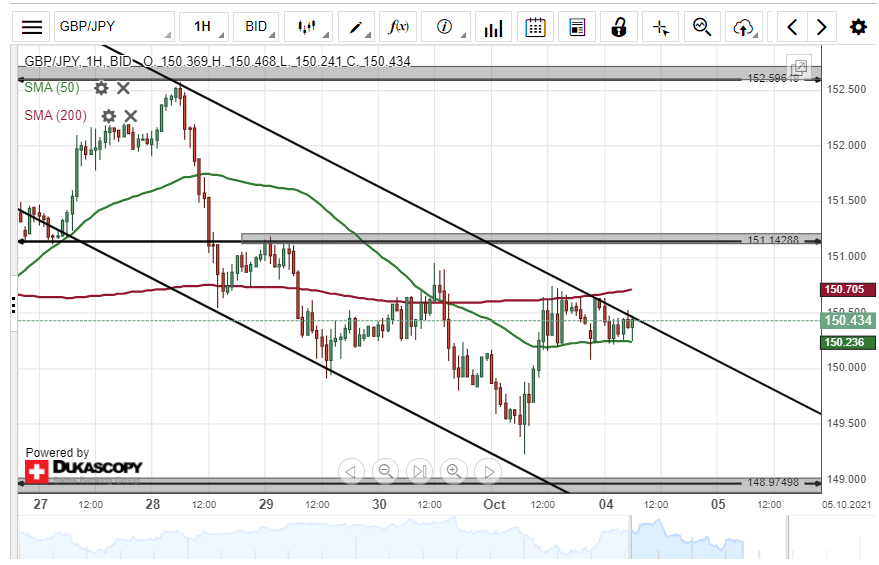Click the 05.10.2021 date label
The height and width of the screenshot is (565, 879).
click(847, 504)
